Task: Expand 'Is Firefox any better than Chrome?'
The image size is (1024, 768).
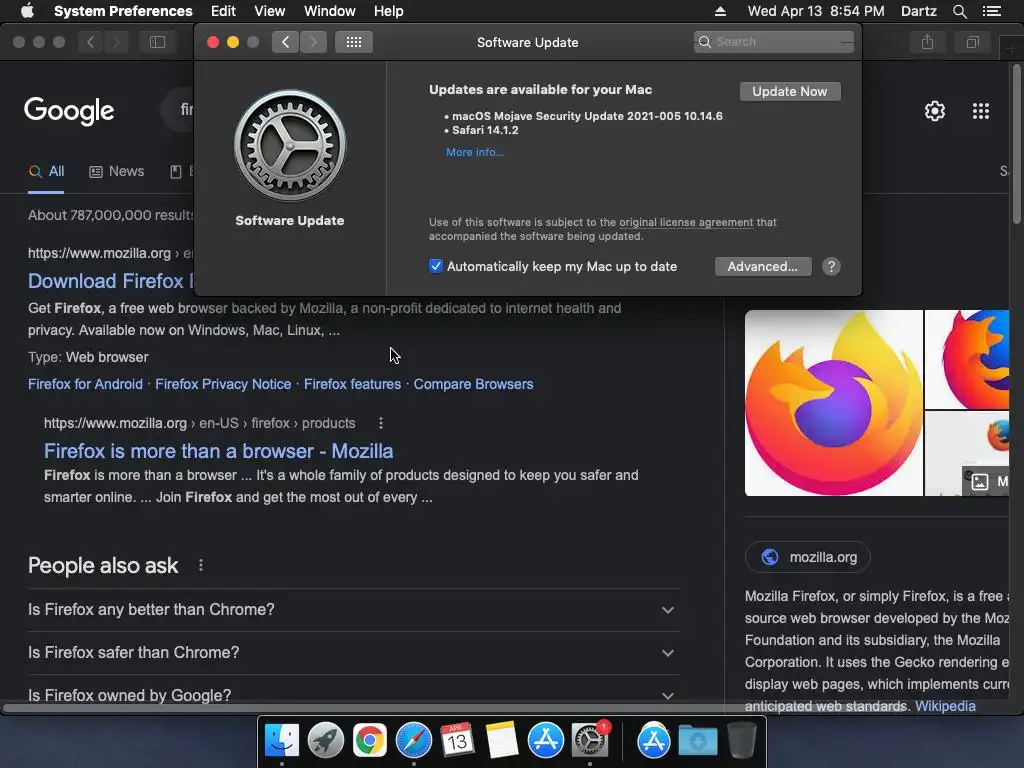Action: click(x=353, y=609)
